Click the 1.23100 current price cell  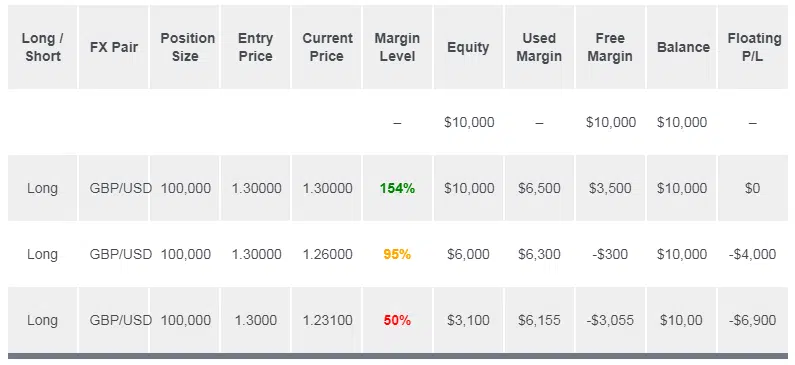click(x=327, y=320)
